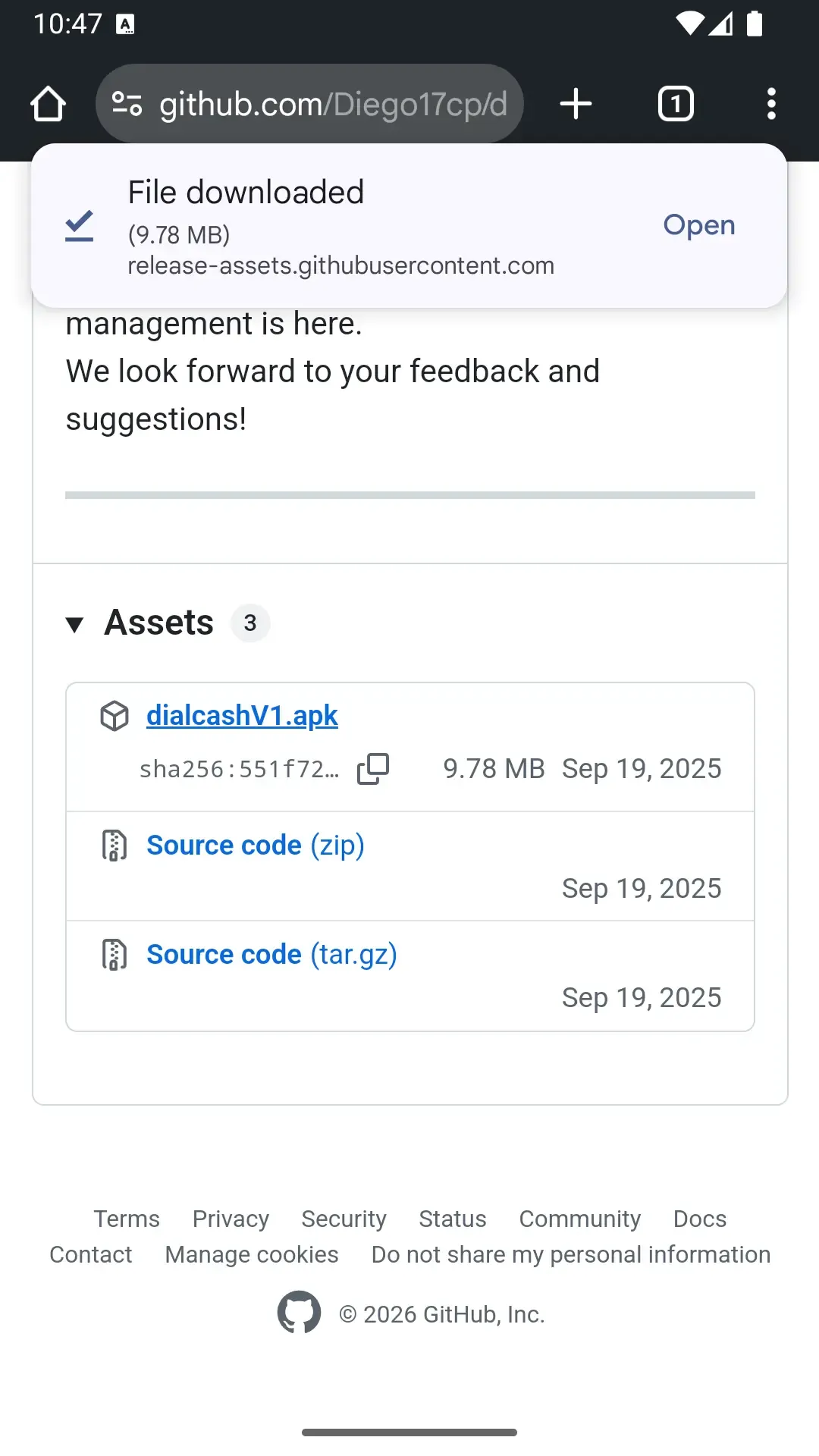Screen dimensions: 819x1456
Task: Click the zip archive icon next to Source code
Action: click(x=115, y=845)
